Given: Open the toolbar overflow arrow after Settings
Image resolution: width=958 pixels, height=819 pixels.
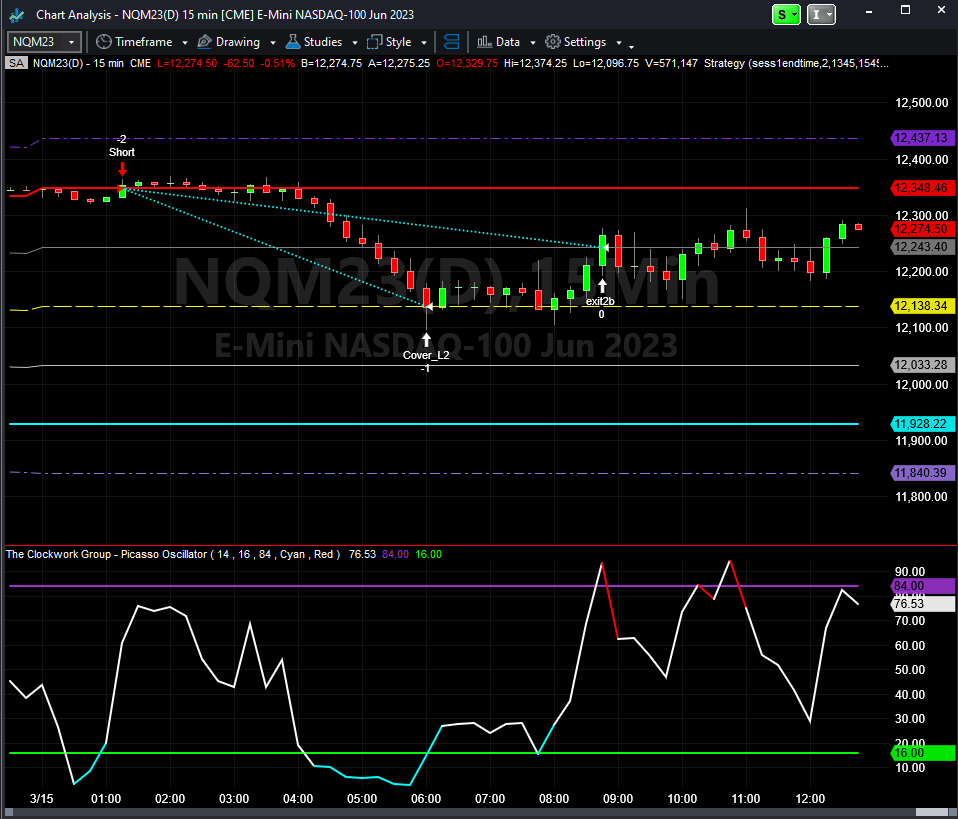Looking at the screenshot, I should pos(631,45).
